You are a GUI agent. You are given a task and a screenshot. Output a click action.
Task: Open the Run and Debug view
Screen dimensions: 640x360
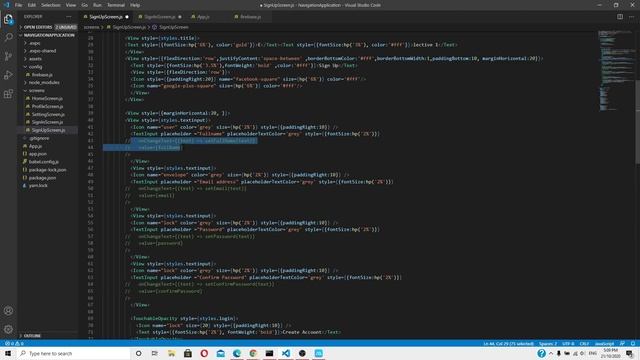point(8,75)
